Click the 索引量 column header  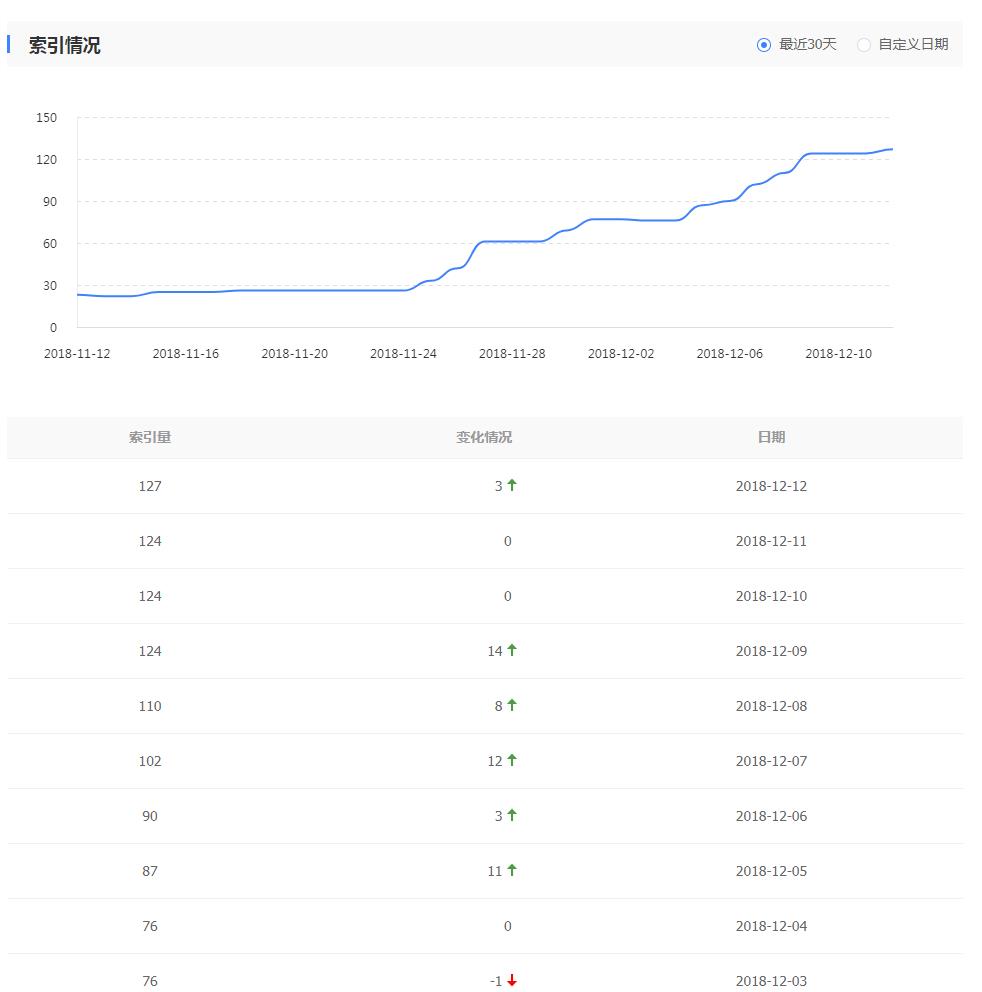click(x=150, y=437)
